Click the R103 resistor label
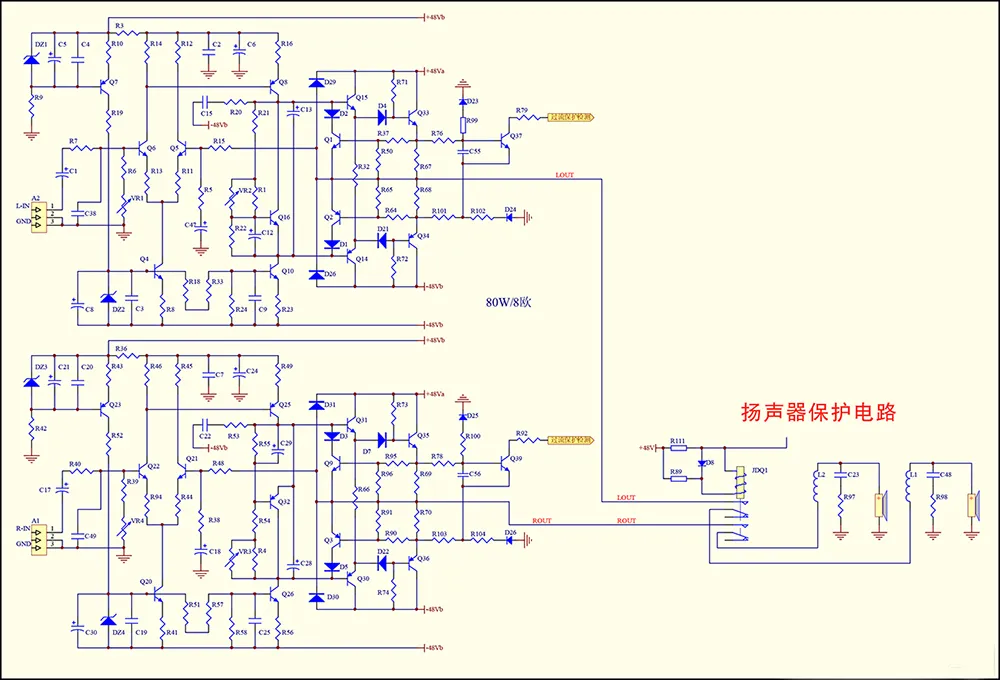 439,533
